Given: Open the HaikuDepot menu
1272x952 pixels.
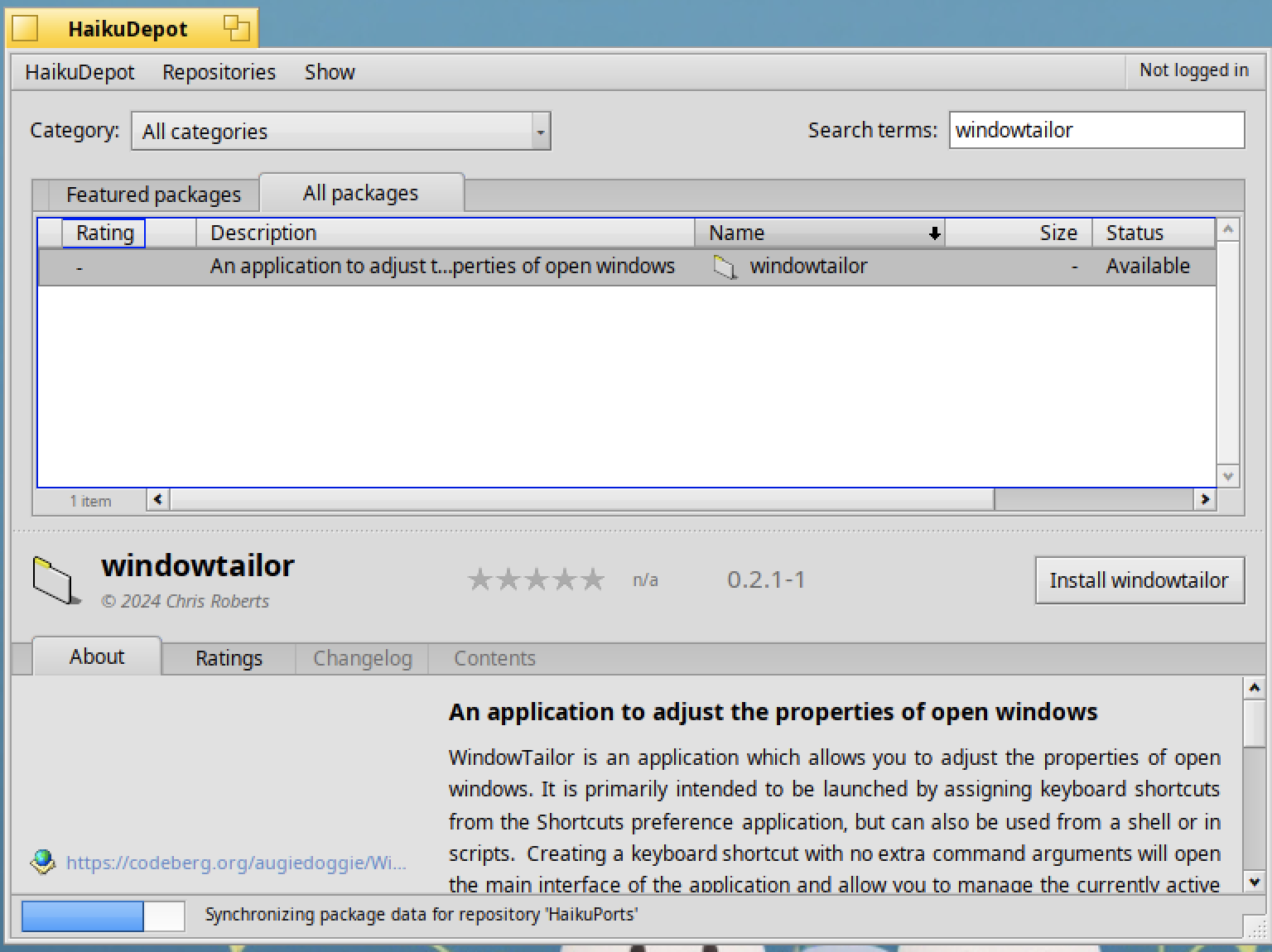Looking at the screenshot, I should (79, 72).
